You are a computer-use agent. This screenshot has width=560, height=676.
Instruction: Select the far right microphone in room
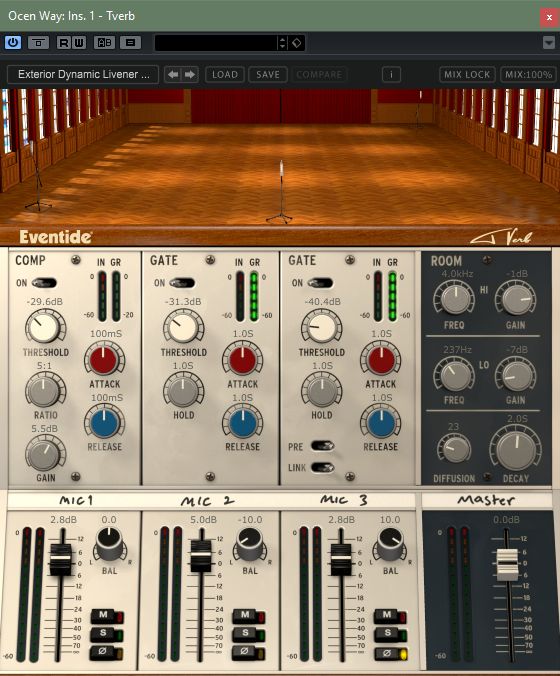click(x=417, y=110)
